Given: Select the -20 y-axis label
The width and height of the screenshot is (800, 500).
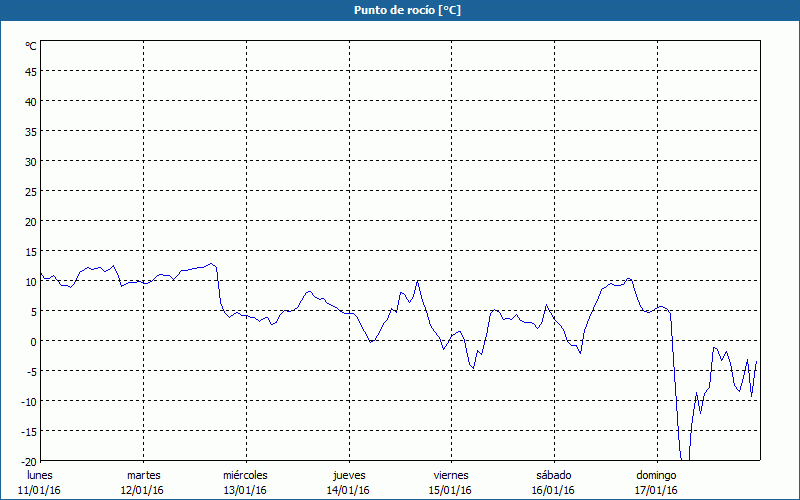Looking at the screenshot, I should pos(29,461).
